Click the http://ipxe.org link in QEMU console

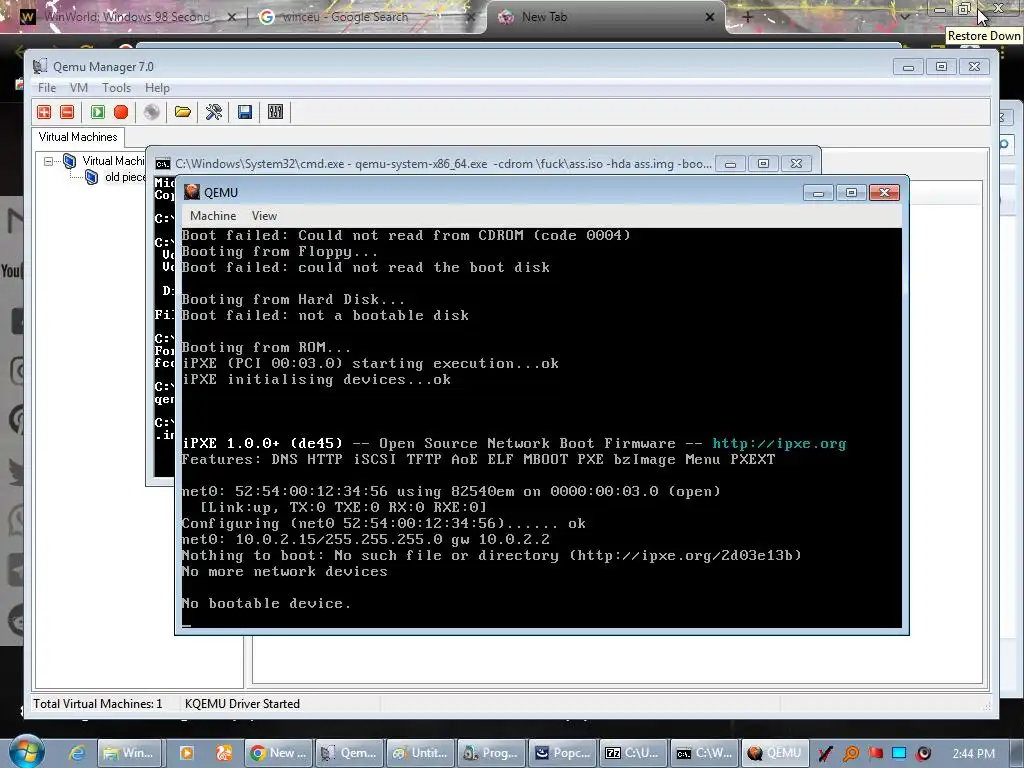point(779,443)
